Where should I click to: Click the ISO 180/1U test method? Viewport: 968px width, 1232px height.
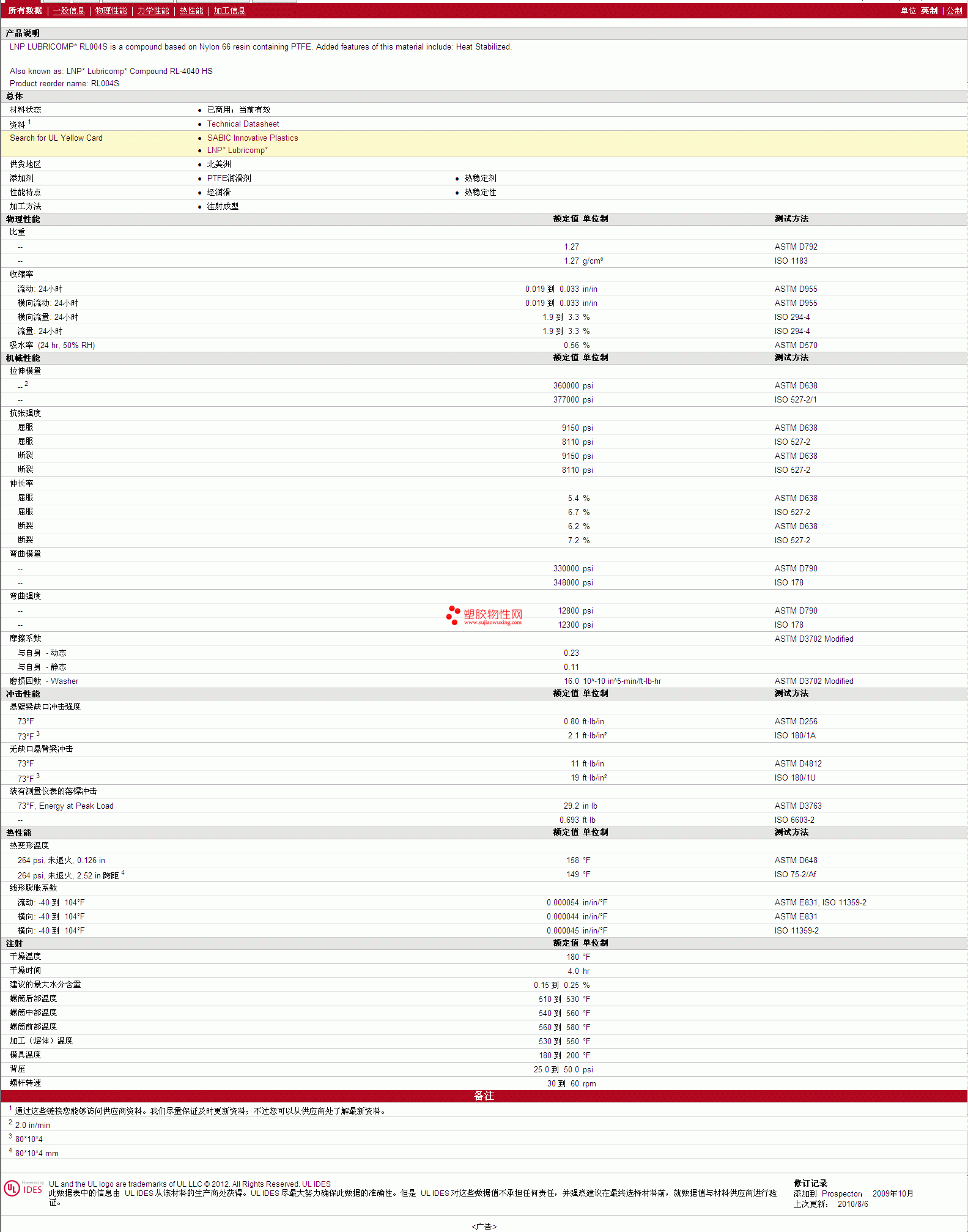point(795,777)
